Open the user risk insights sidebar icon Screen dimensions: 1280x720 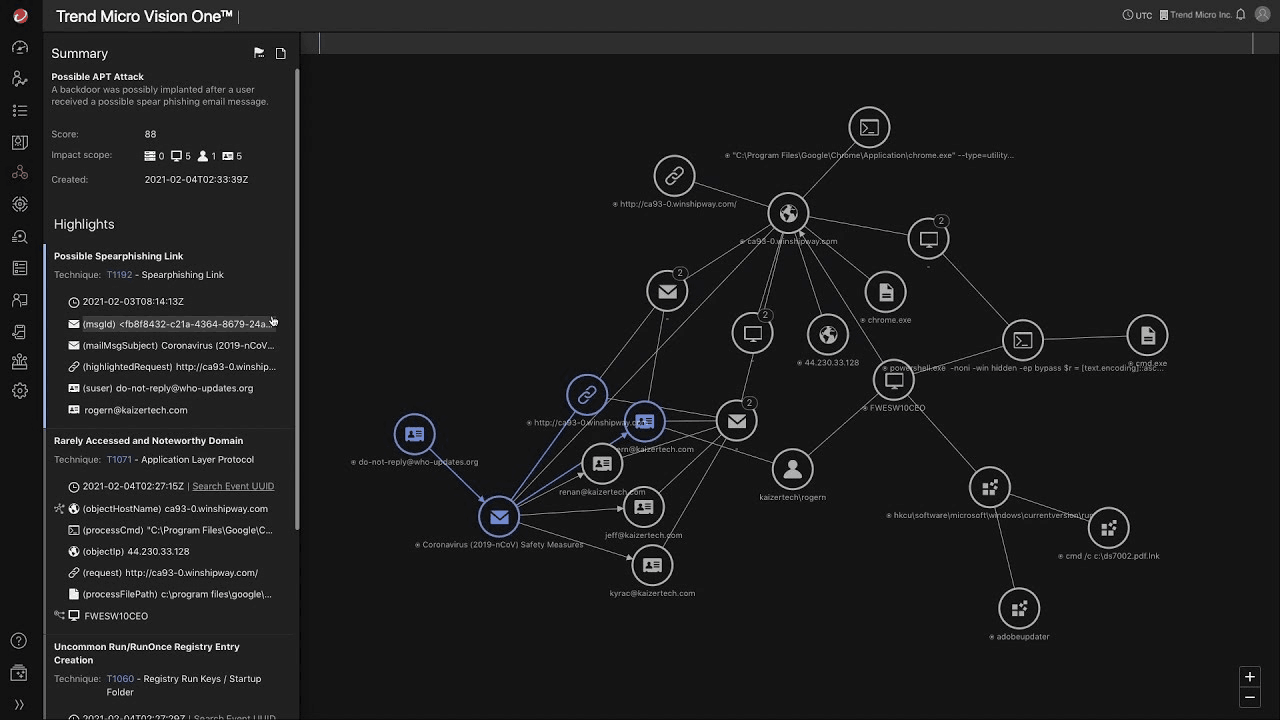pyautogui.click(x=20, y=79)
